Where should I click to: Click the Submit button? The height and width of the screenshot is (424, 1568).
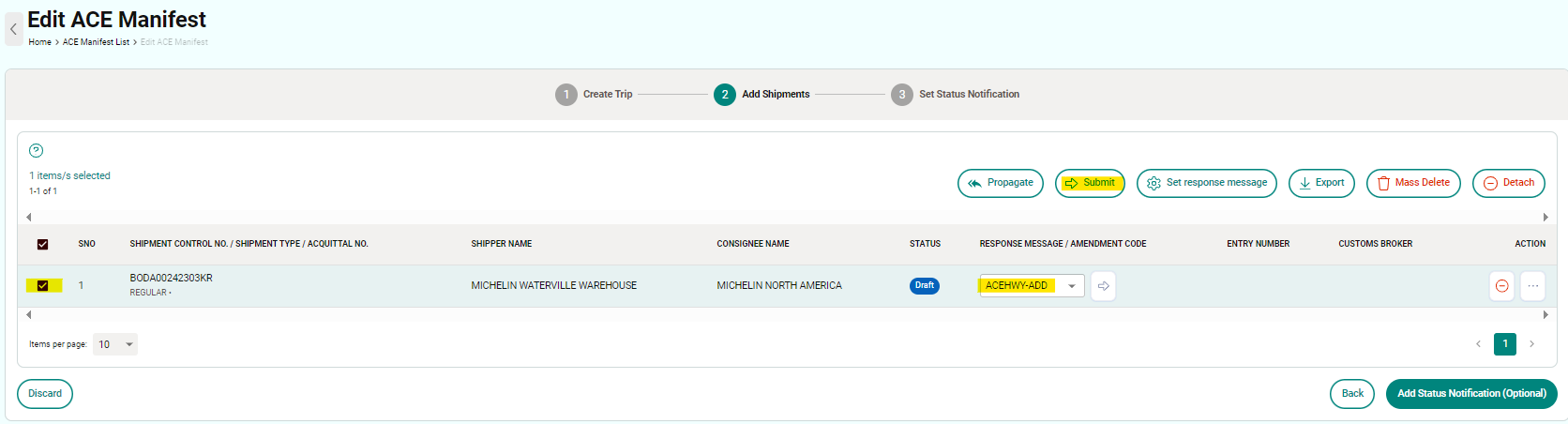click(1089, 183)
